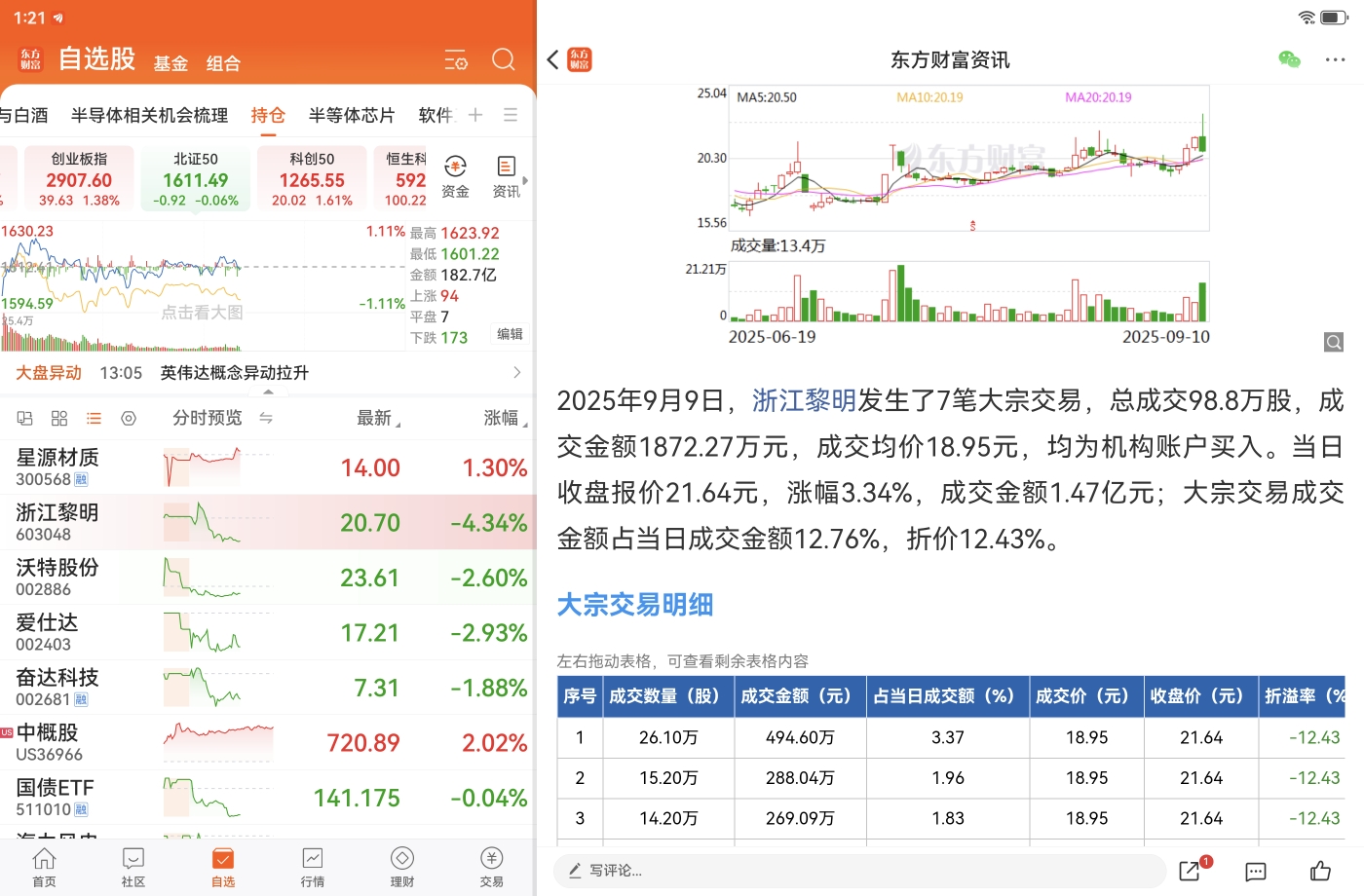Tap the circular target display icon
The width and height of the screenshot is (1364, 896).
coord(129,418)
